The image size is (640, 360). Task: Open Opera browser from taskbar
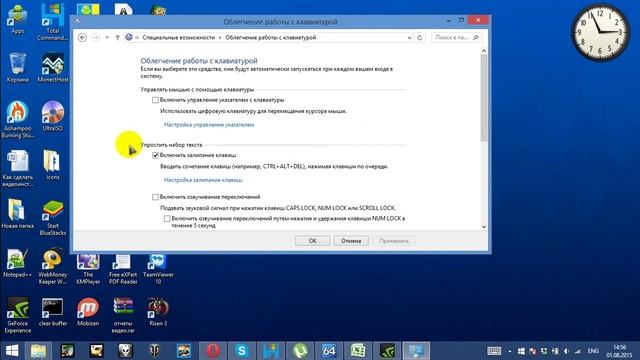(x=213, y=351)
